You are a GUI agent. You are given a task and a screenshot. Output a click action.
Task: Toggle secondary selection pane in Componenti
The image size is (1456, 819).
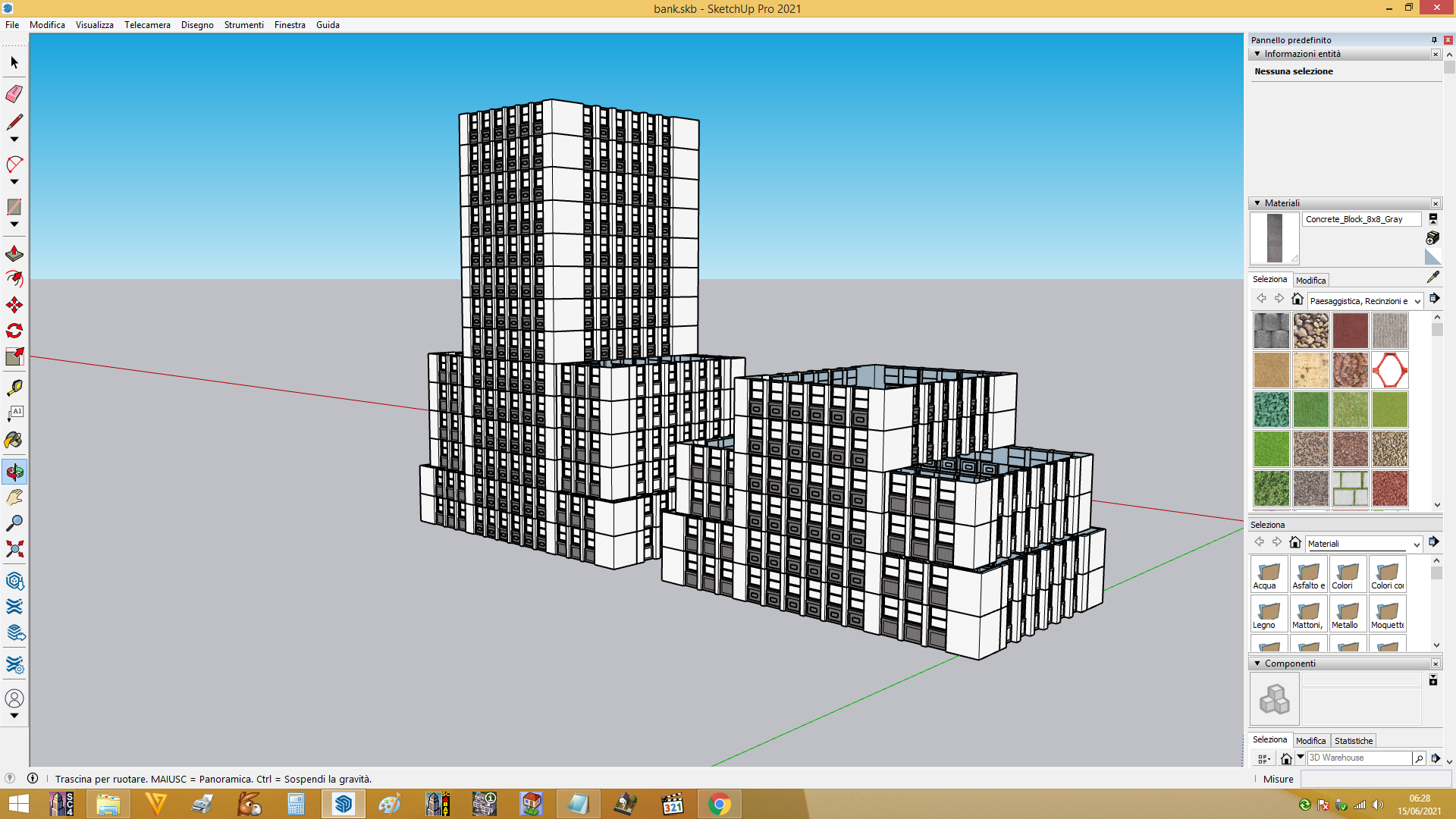pos(1433,680)
